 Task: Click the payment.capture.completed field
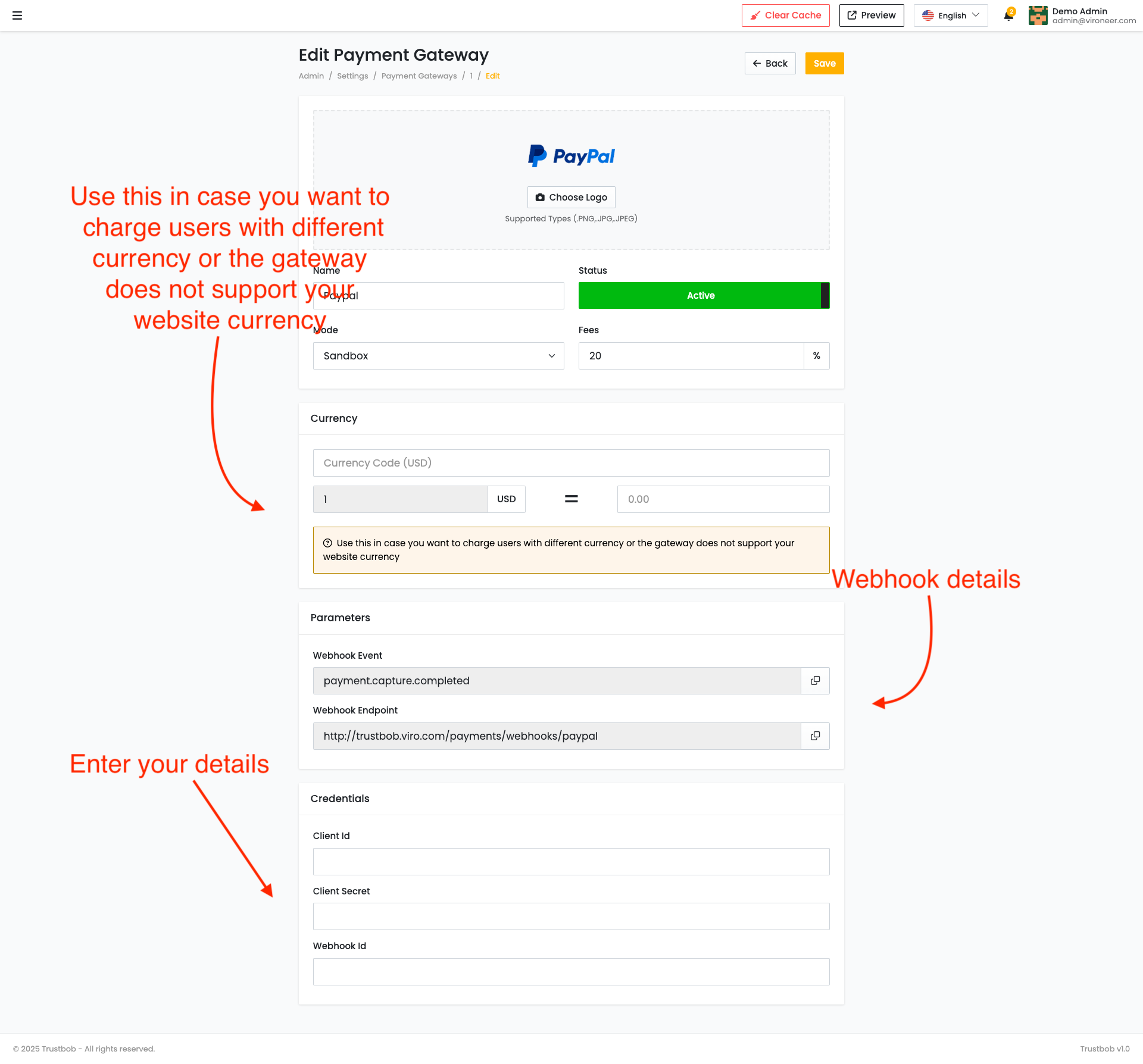click(557, 681)
